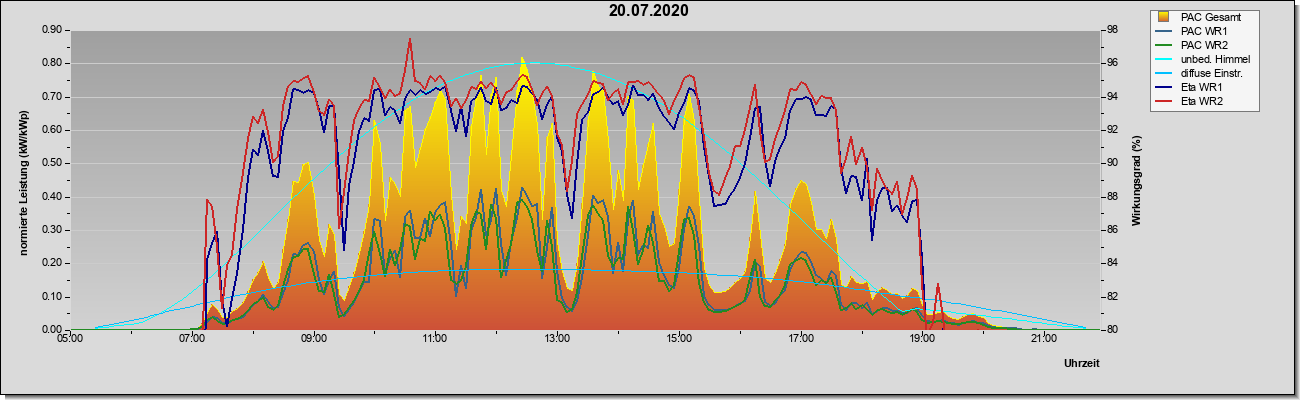The height and width of the screenshot is (400, 1300).
Task: Click the 0.90 left axis value
Action: pos(52,30)
